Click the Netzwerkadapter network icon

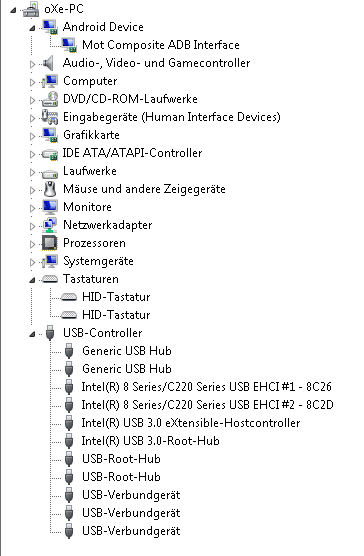click(x=50, y=225)
